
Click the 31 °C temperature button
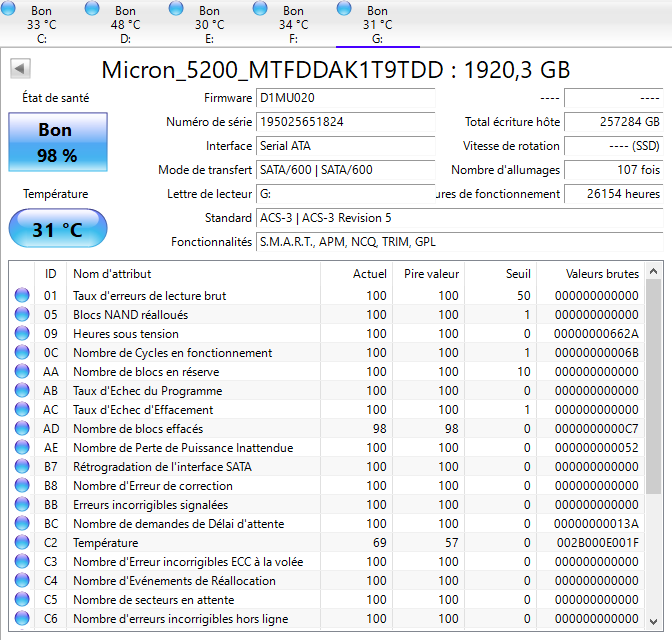[x=58, y=228]
